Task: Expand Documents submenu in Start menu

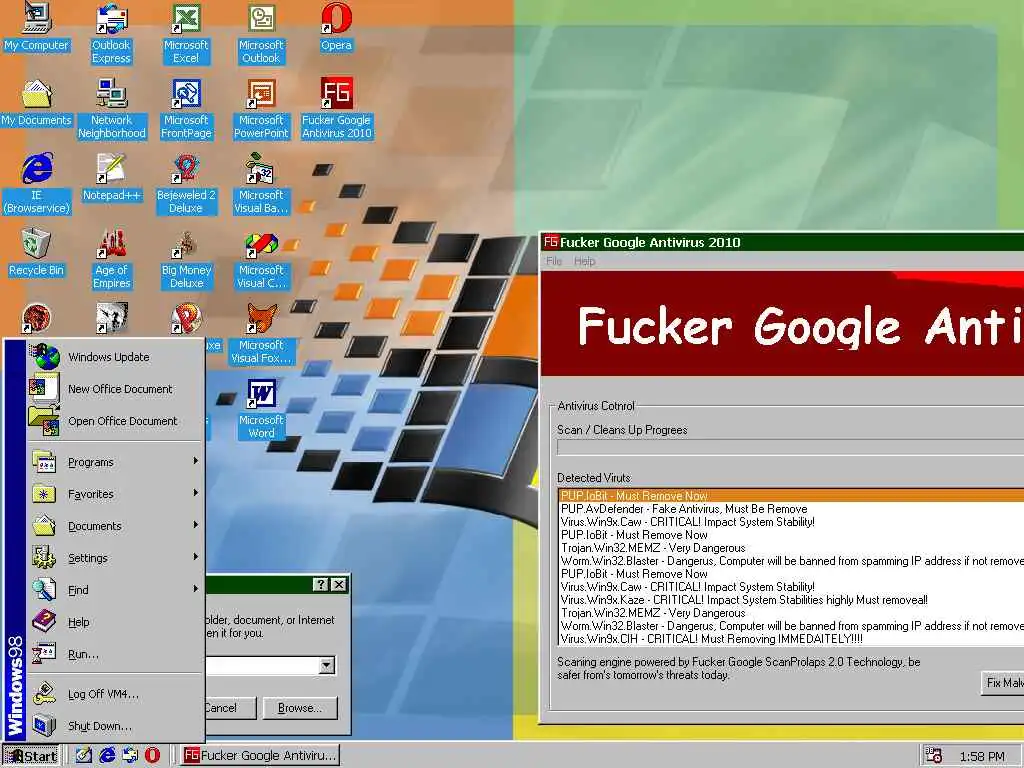Action: [x=116, y=526]
